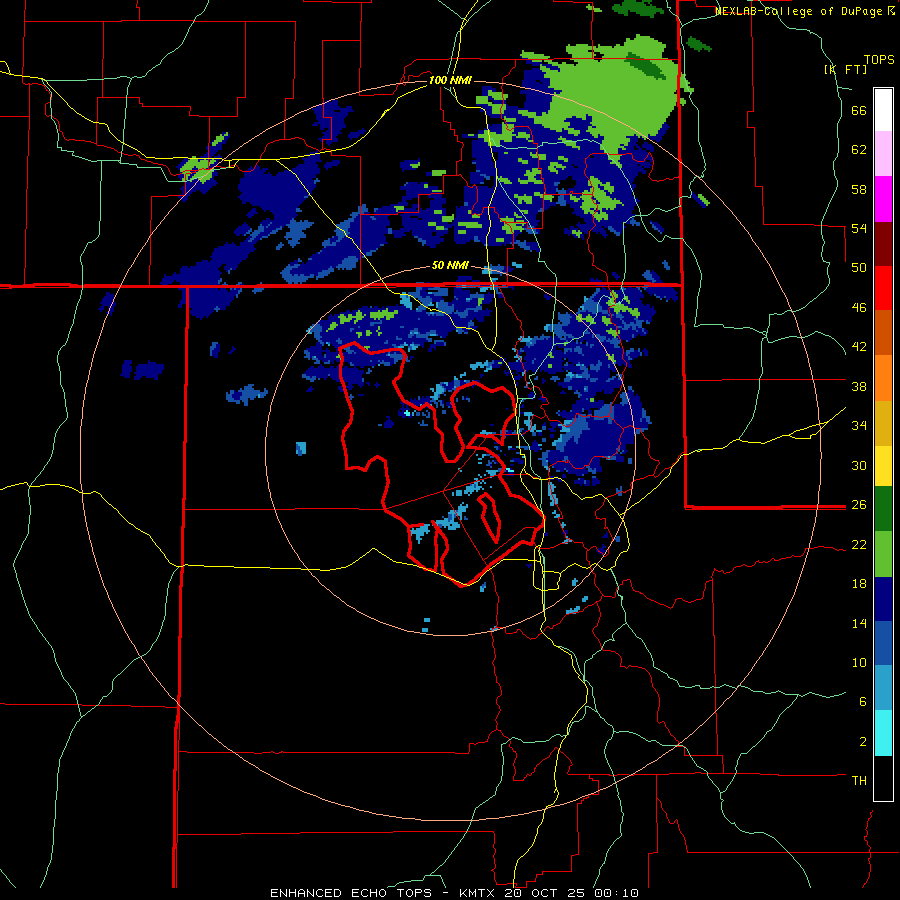Pick the dark orange legend swatch
The width and height of the screenshot is (900, 900).
pos(883,332)
